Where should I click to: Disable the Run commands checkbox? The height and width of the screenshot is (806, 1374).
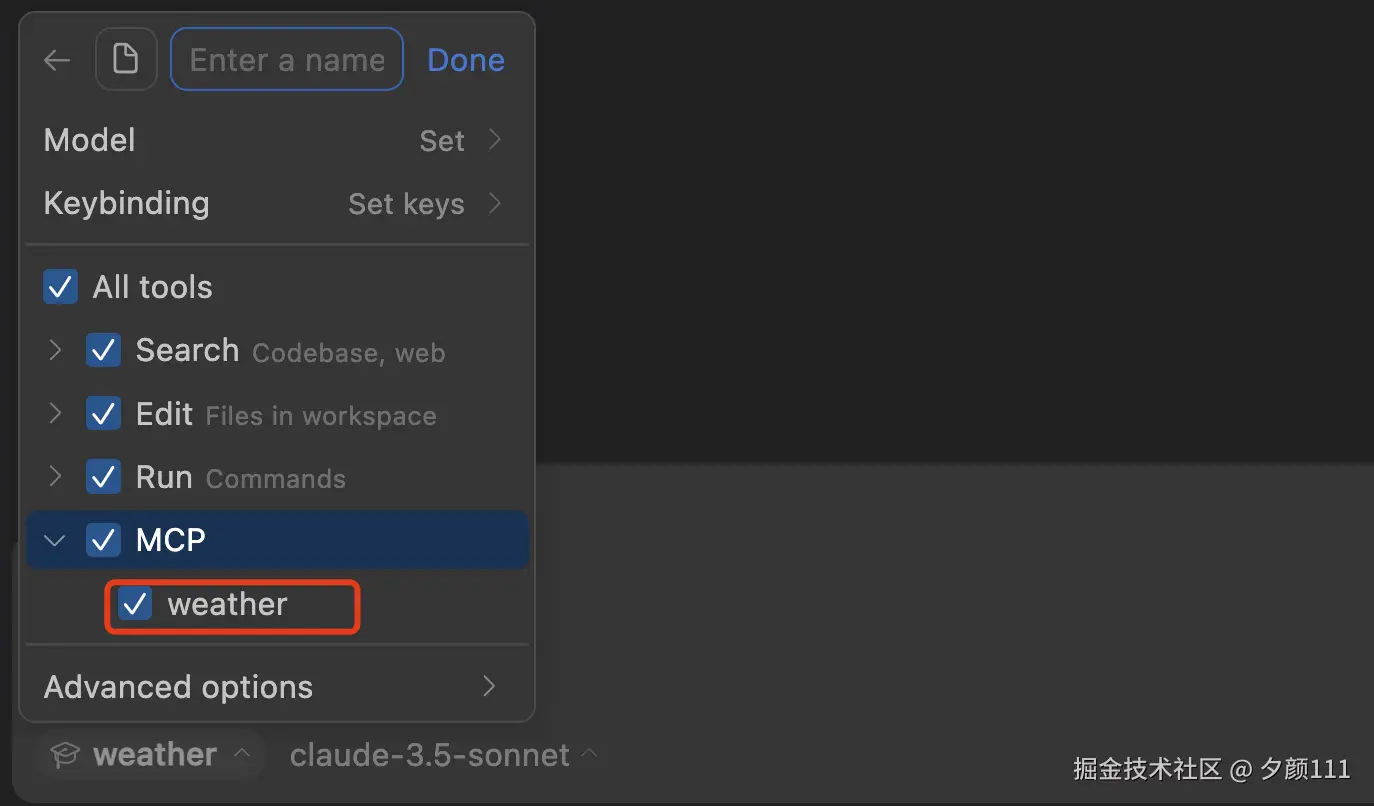tap(104, 477)
